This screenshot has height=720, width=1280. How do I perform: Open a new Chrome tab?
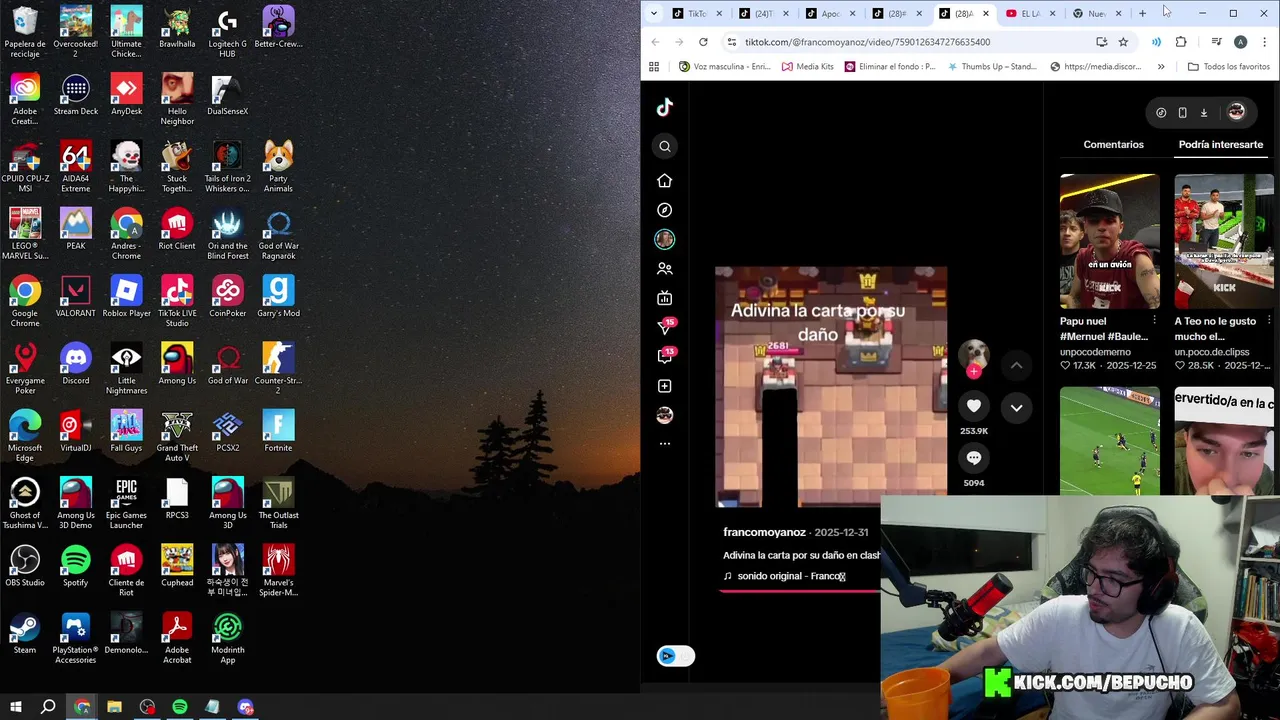(1142, 13)
